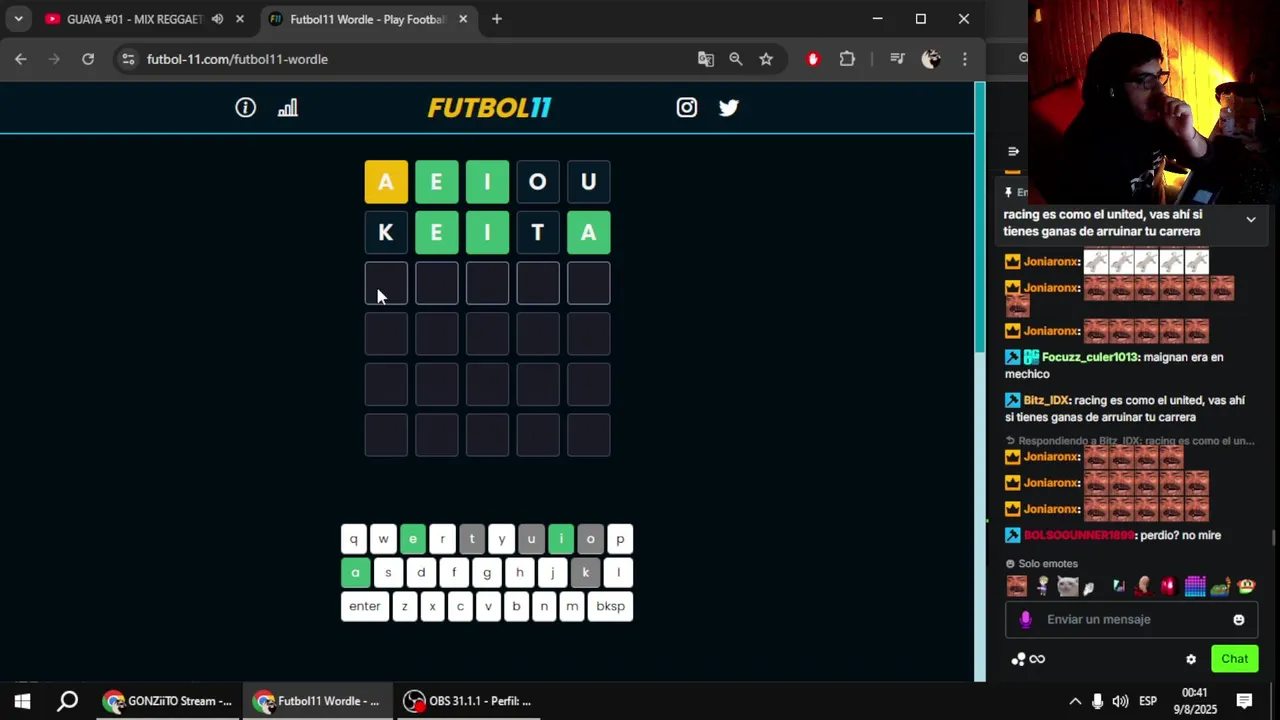
Task: Click the FUTBOL11 logo
Action: click(x=489, y=108)
